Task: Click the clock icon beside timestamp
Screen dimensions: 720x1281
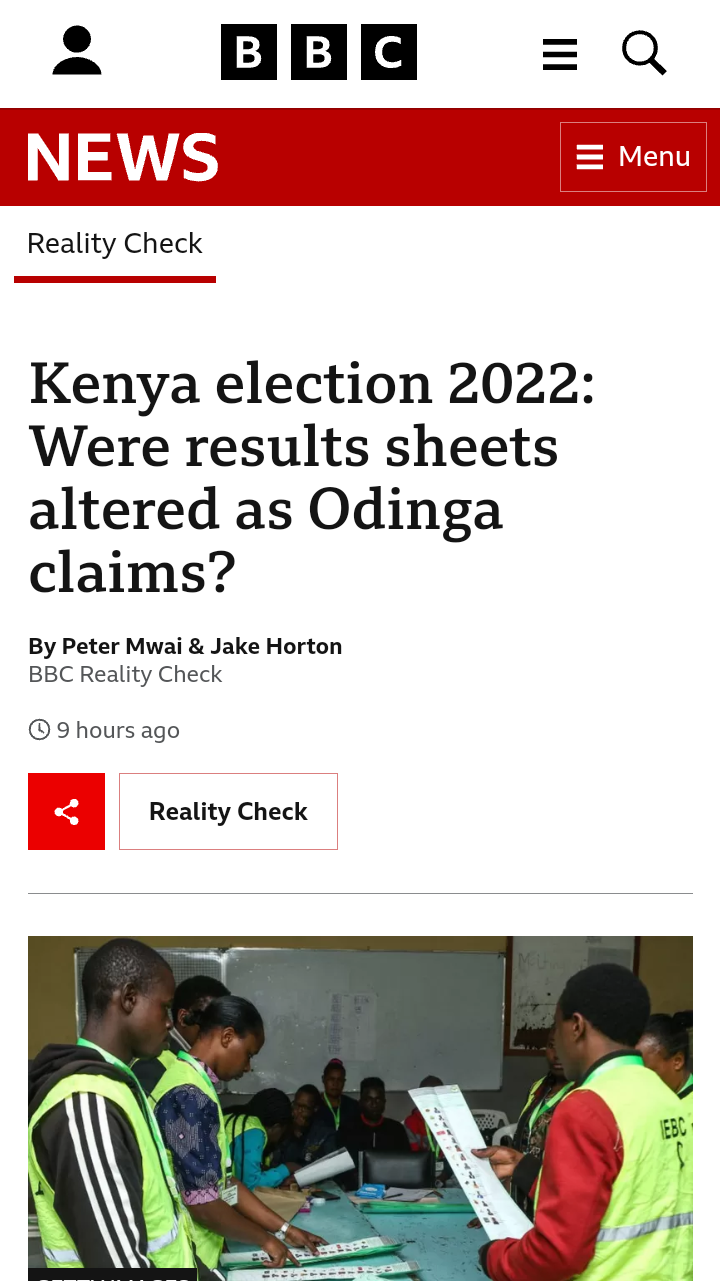Action: click(x=39, y=730)
